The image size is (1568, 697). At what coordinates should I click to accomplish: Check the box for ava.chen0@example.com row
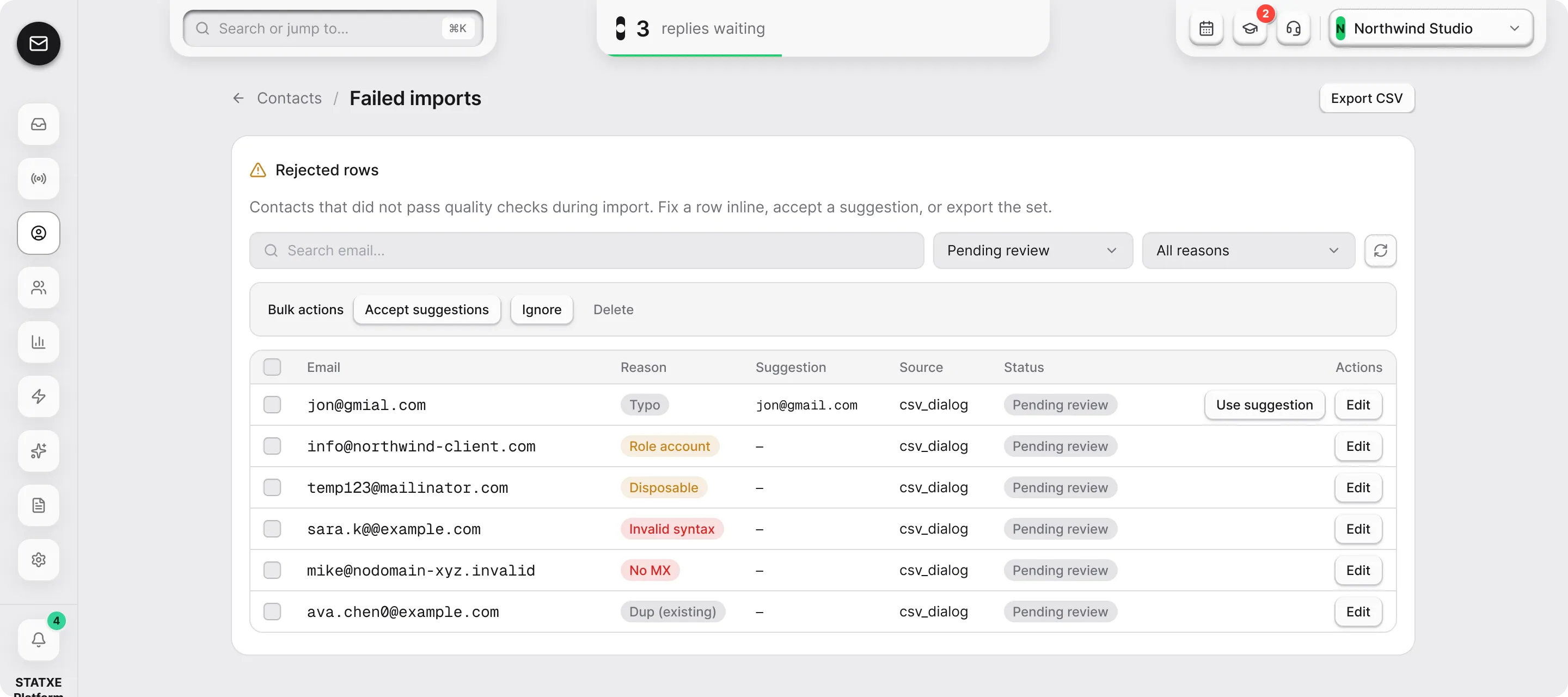272,612
